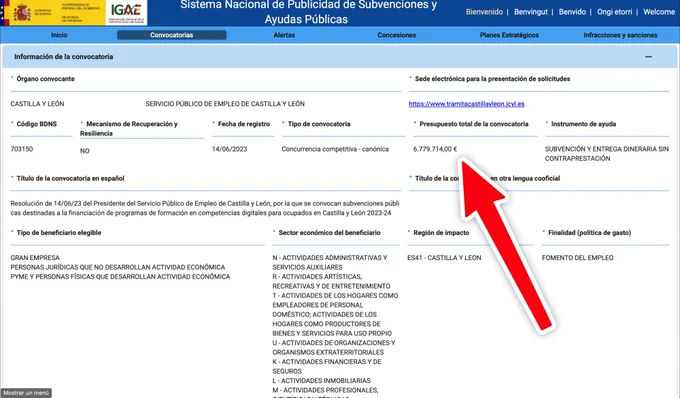Click the Sede electrónica para la presentación label
Image resolution: width=680 pixels, height=398 pixels.
[x=492, y=79]
